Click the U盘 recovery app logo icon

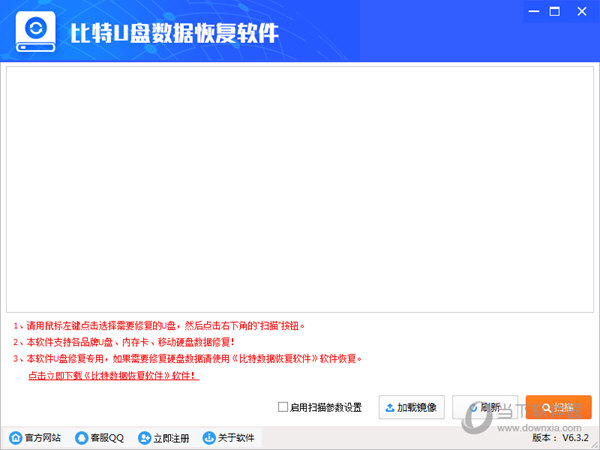tap(36, 31)
